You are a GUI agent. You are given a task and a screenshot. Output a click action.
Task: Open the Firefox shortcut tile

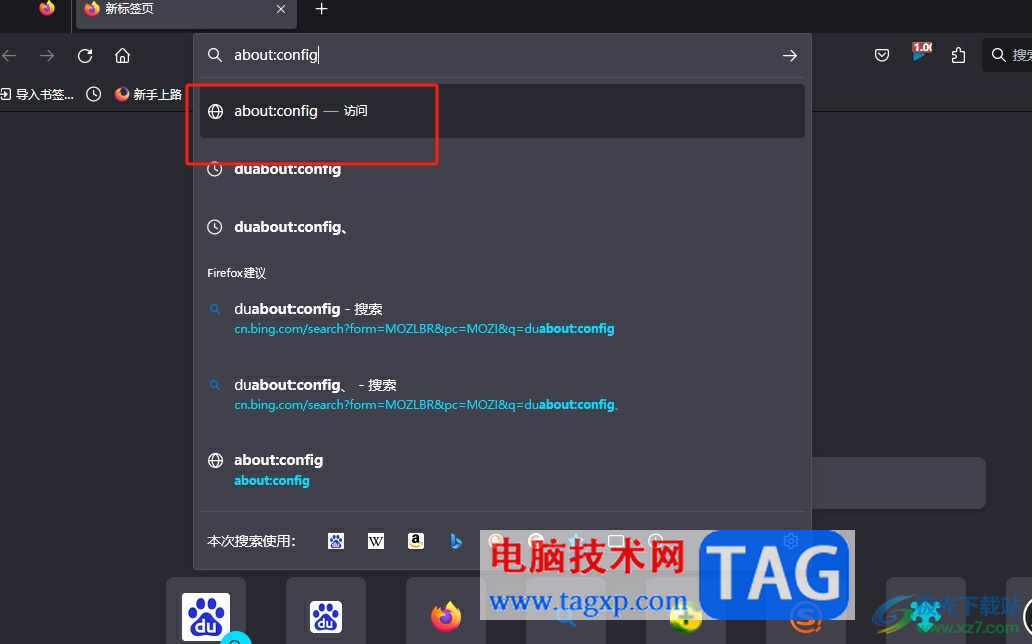(446, 617)
